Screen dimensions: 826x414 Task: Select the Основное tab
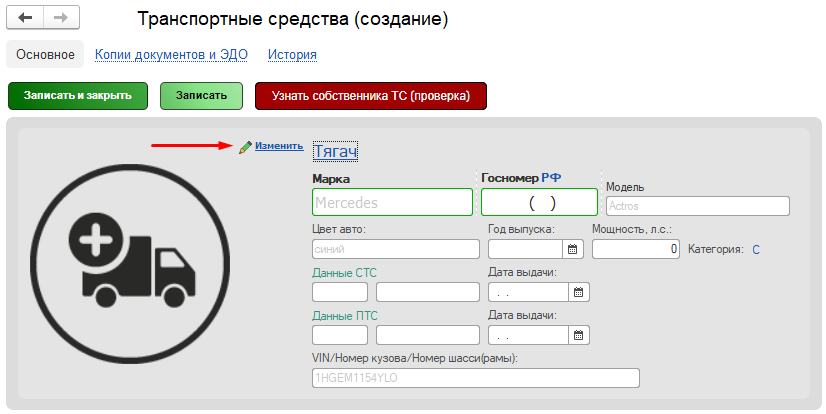pyautogui.click(x=45, y=54)
